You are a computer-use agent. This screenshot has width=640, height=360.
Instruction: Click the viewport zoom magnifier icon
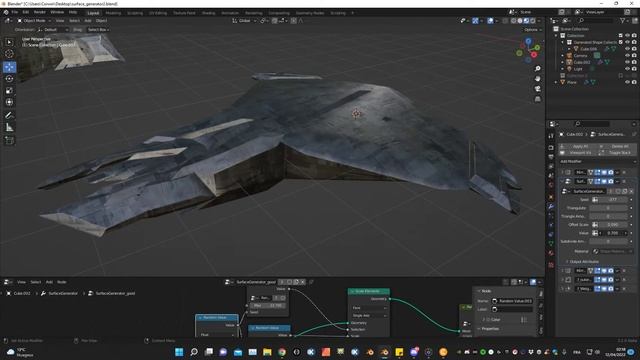[538, 69]
